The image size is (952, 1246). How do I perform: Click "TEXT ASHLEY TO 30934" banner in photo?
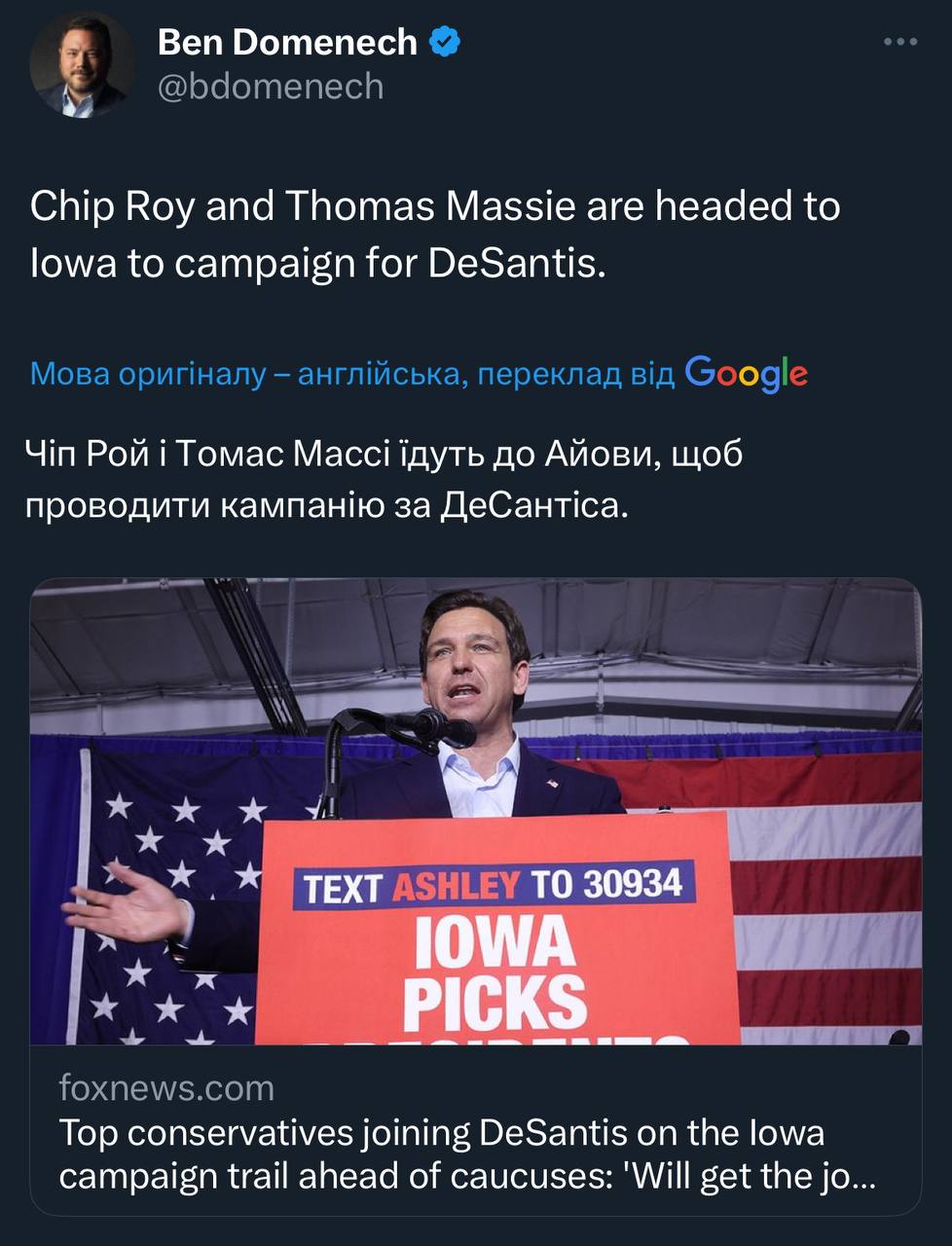[x=493, y=885]
